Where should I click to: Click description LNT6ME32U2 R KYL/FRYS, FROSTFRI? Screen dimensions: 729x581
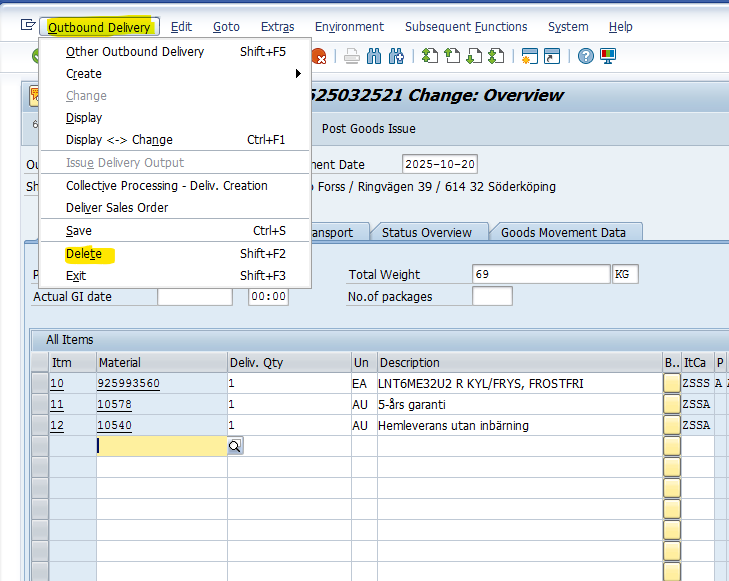point(481,383)
